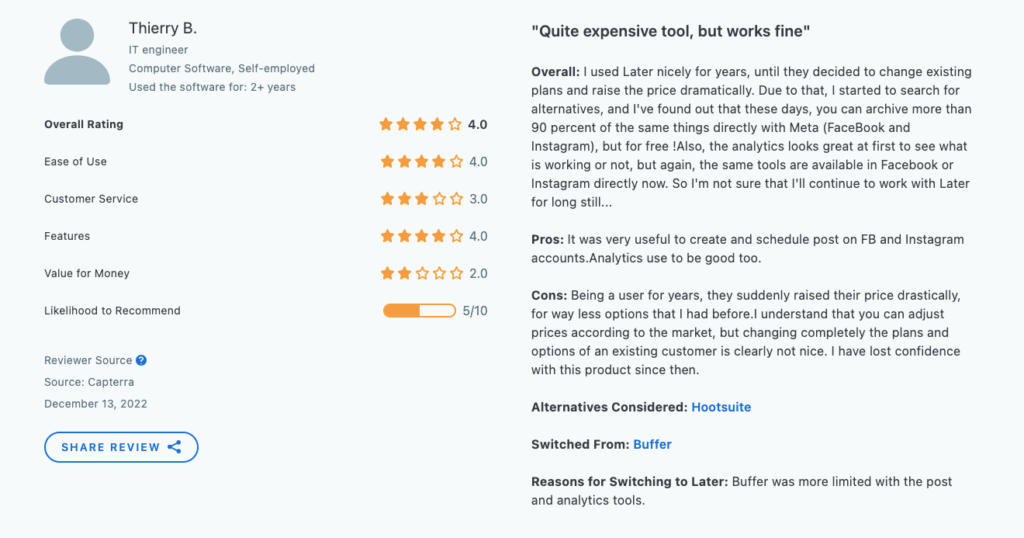The height and width of the screenshot is (538, 1024).
Task: Click the review title Quite expensive tool
Action: [671, 31]
